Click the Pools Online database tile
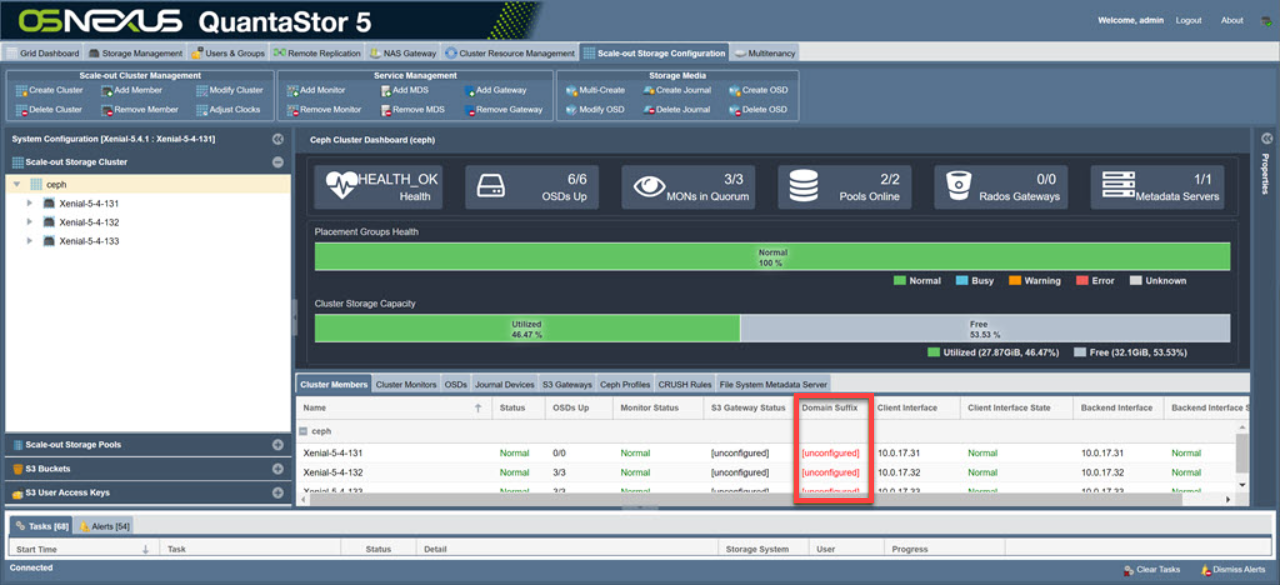The height and width of the screenshot is (585, 1280). click(843, 187)
